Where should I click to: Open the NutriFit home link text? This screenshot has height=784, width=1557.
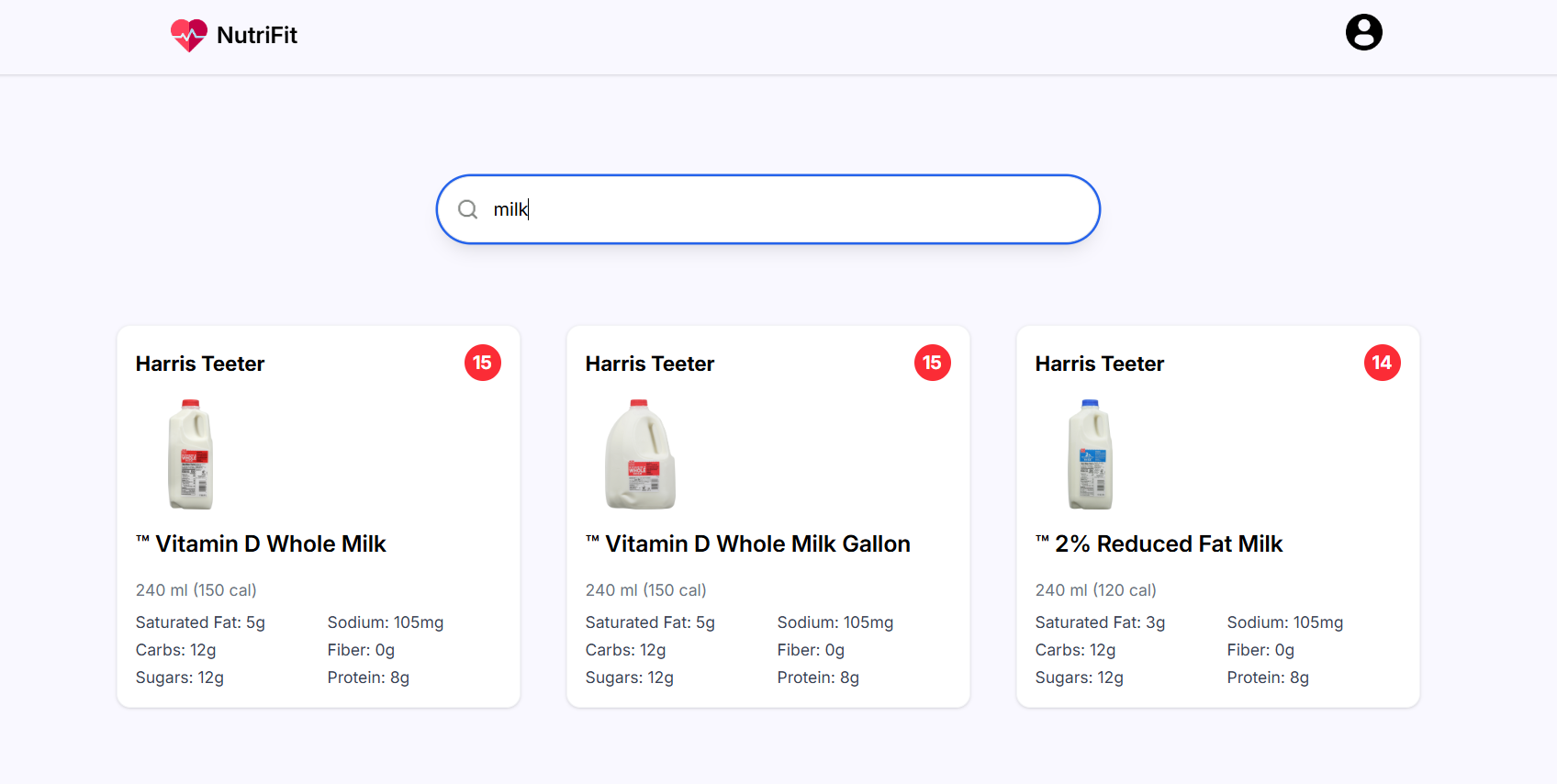tap(257, 35)
